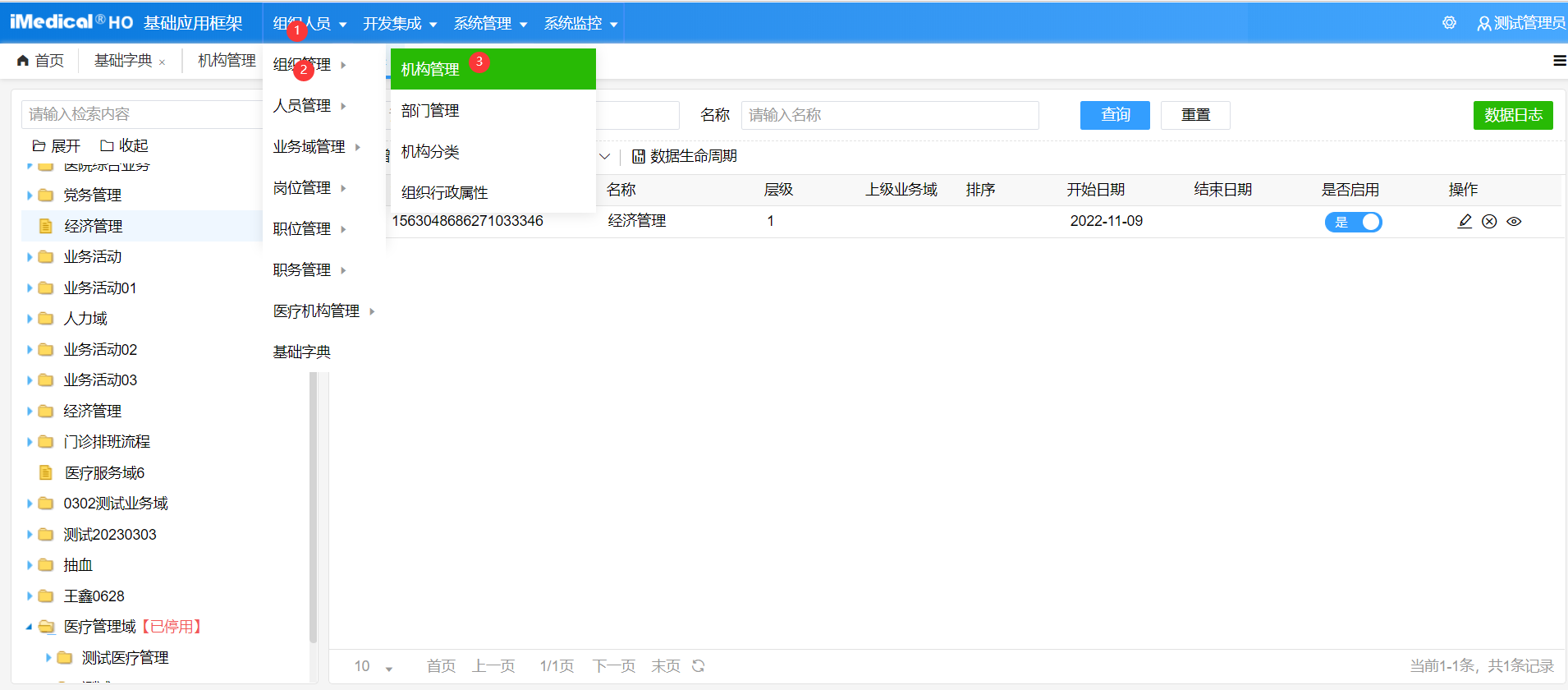
Task: Open the 系统监控 top menu
Action: (x=580, y=23)
